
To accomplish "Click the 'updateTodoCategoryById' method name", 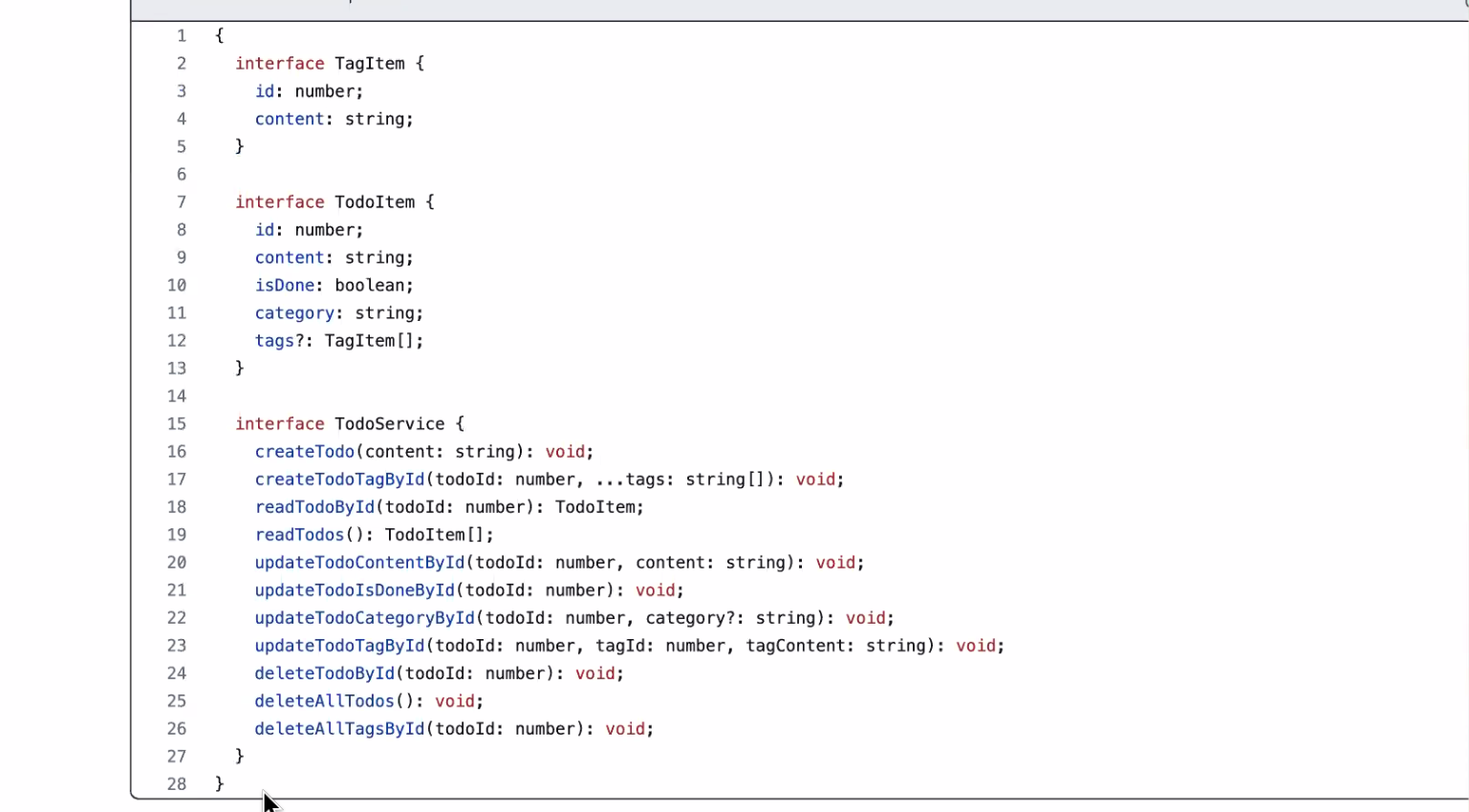I will coord(365,618).
